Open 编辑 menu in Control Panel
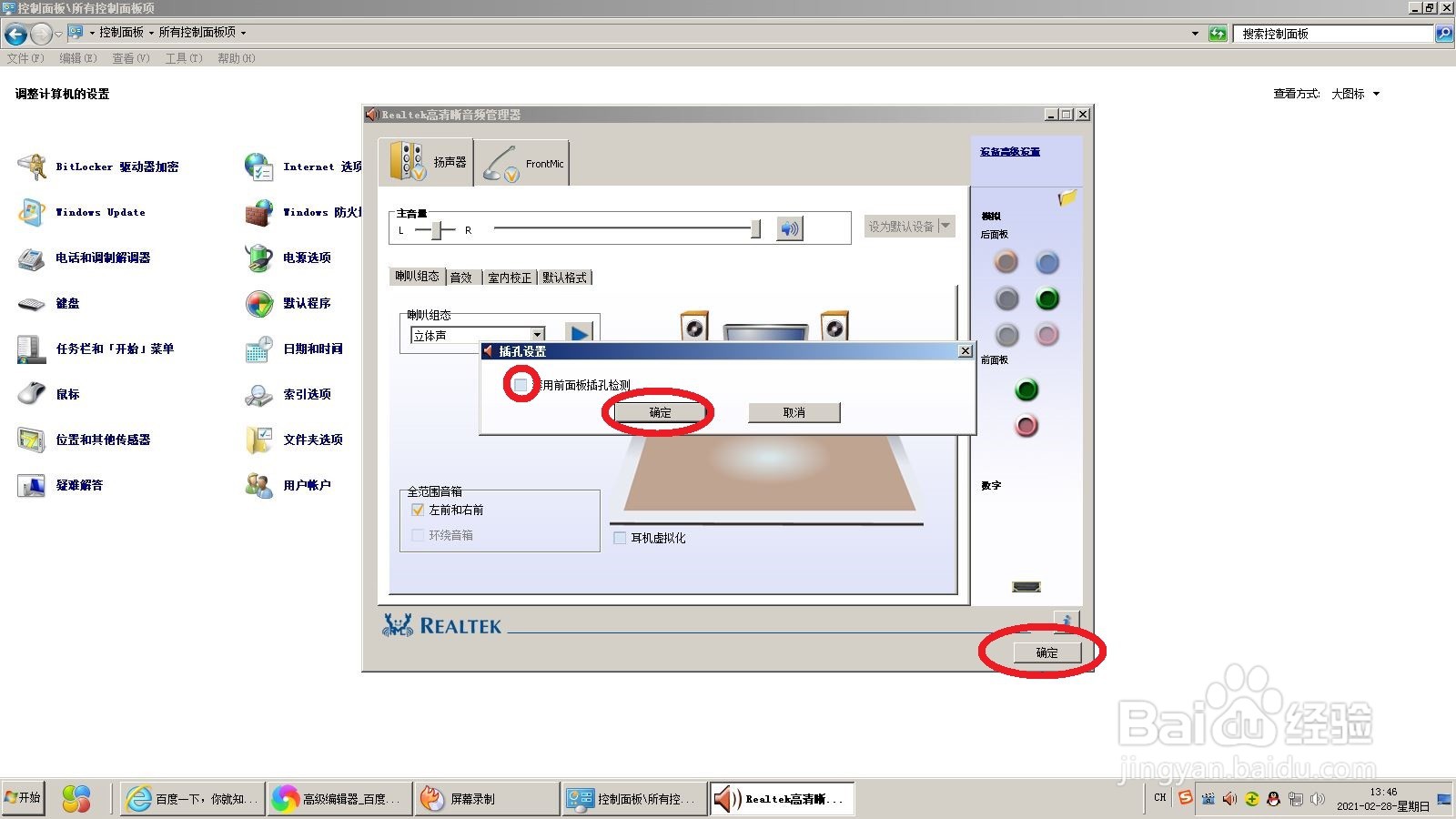Image resolution: width=1456 pixels, height=819 pixels. (x=78, y=58)
